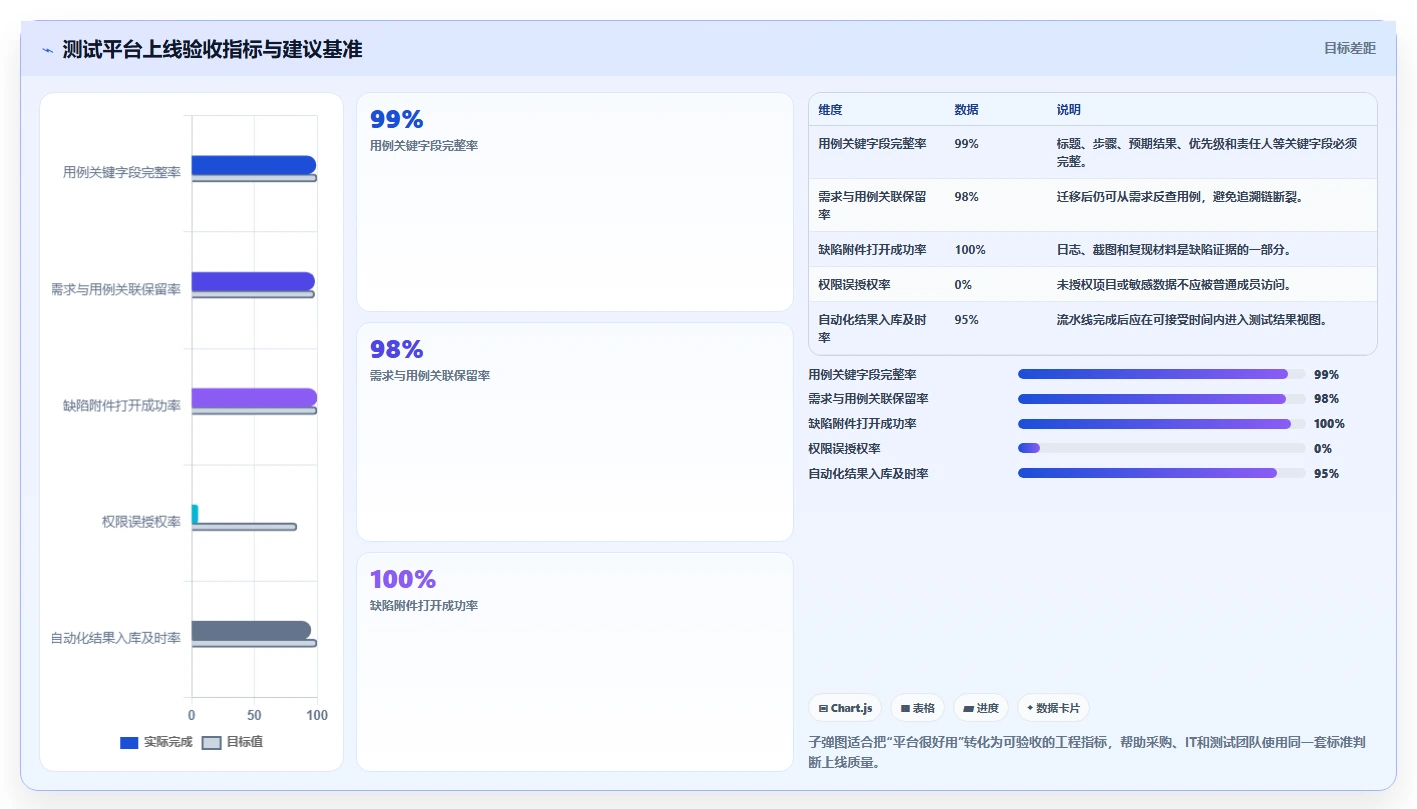Click the 98% metric card
This screenshot has height=809, width=1417.
point(575,432)
